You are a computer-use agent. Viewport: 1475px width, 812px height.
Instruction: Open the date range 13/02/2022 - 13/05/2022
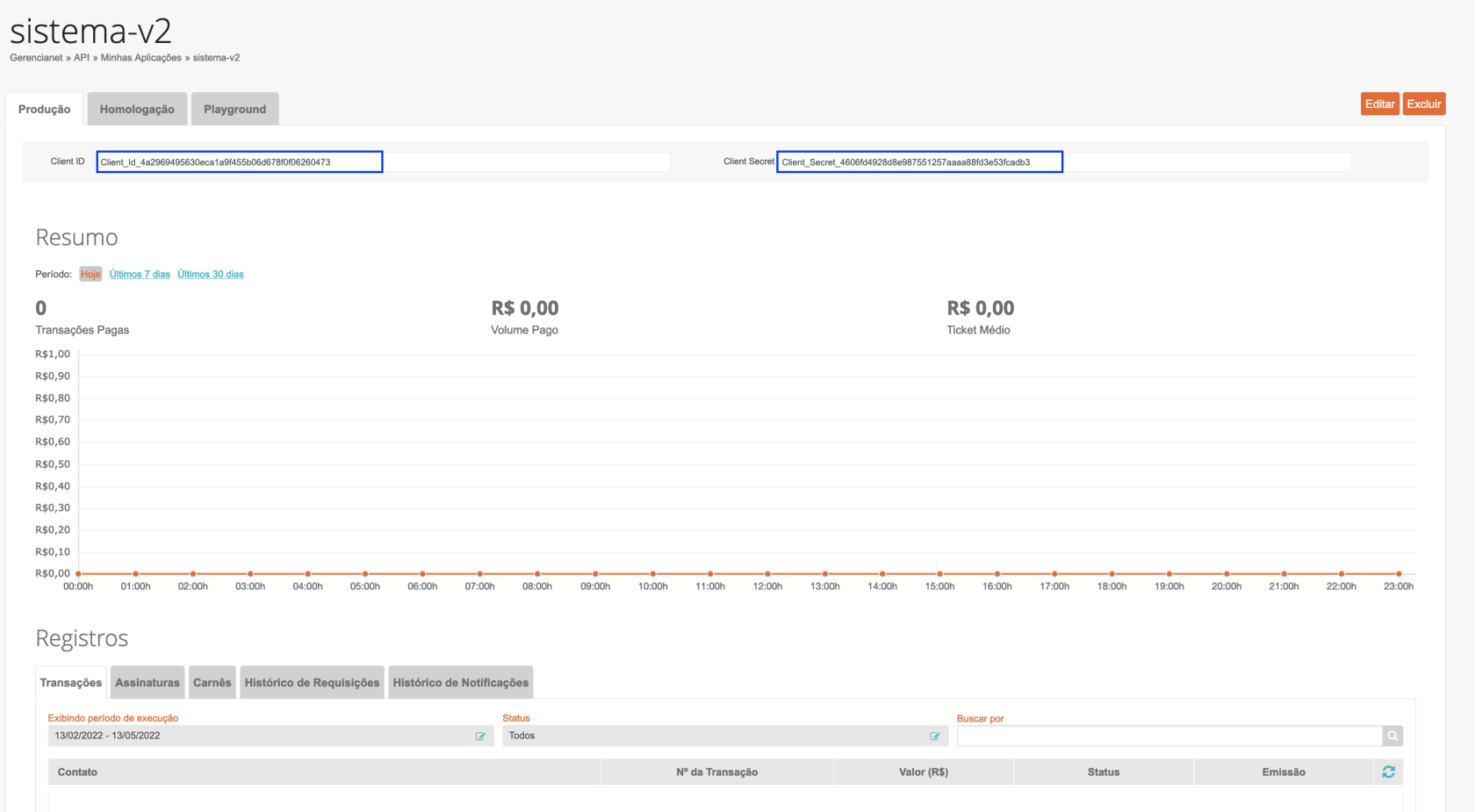click(x=270, y=736)
